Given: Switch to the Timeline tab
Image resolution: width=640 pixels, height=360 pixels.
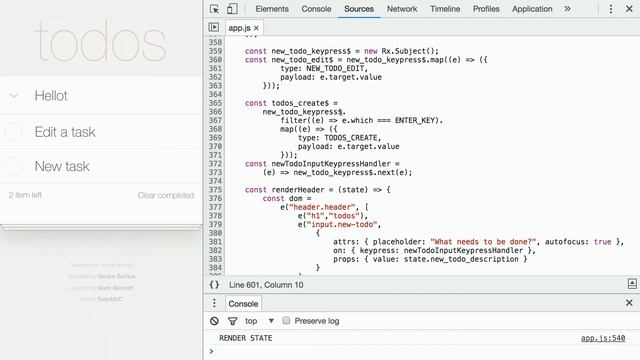Looking at the screenshot, I should point(445,9).
